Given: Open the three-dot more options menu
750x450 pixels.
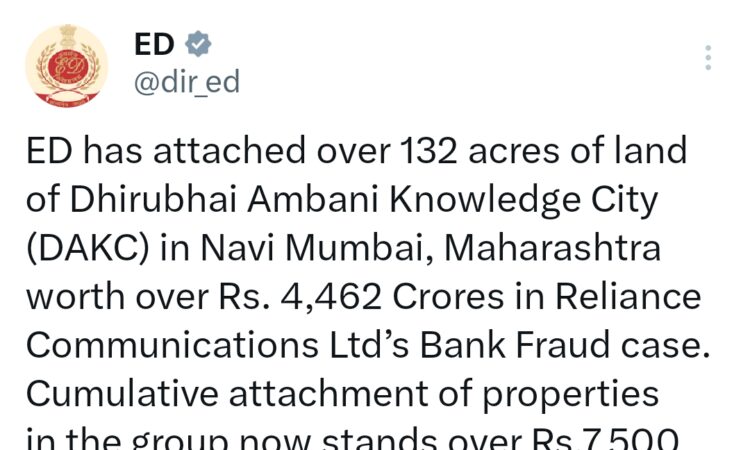Looking at the screenshot, I should coord(708,58).
